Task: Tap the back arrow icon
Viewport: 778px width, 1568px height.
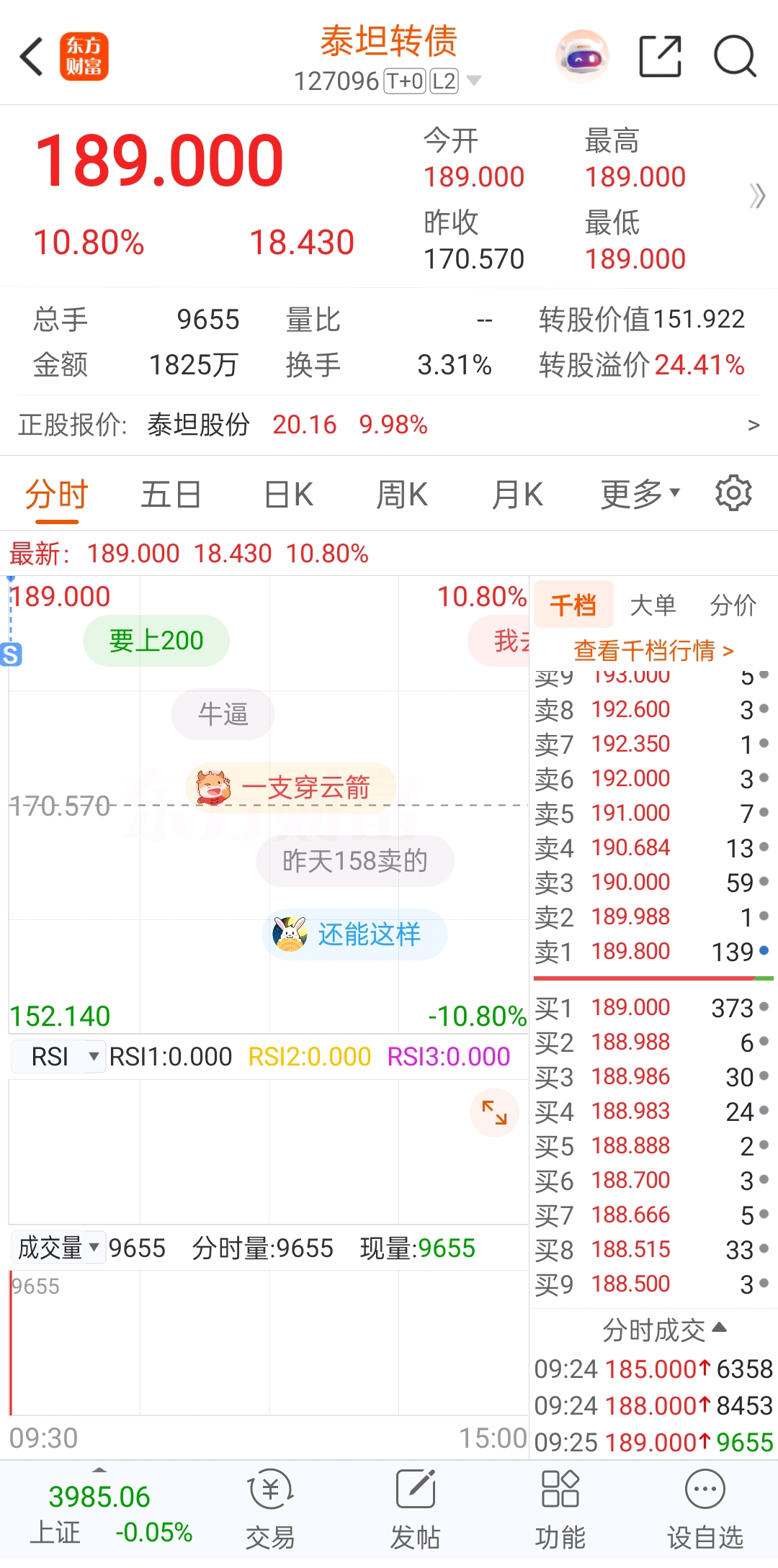Action: pos(32,56)
